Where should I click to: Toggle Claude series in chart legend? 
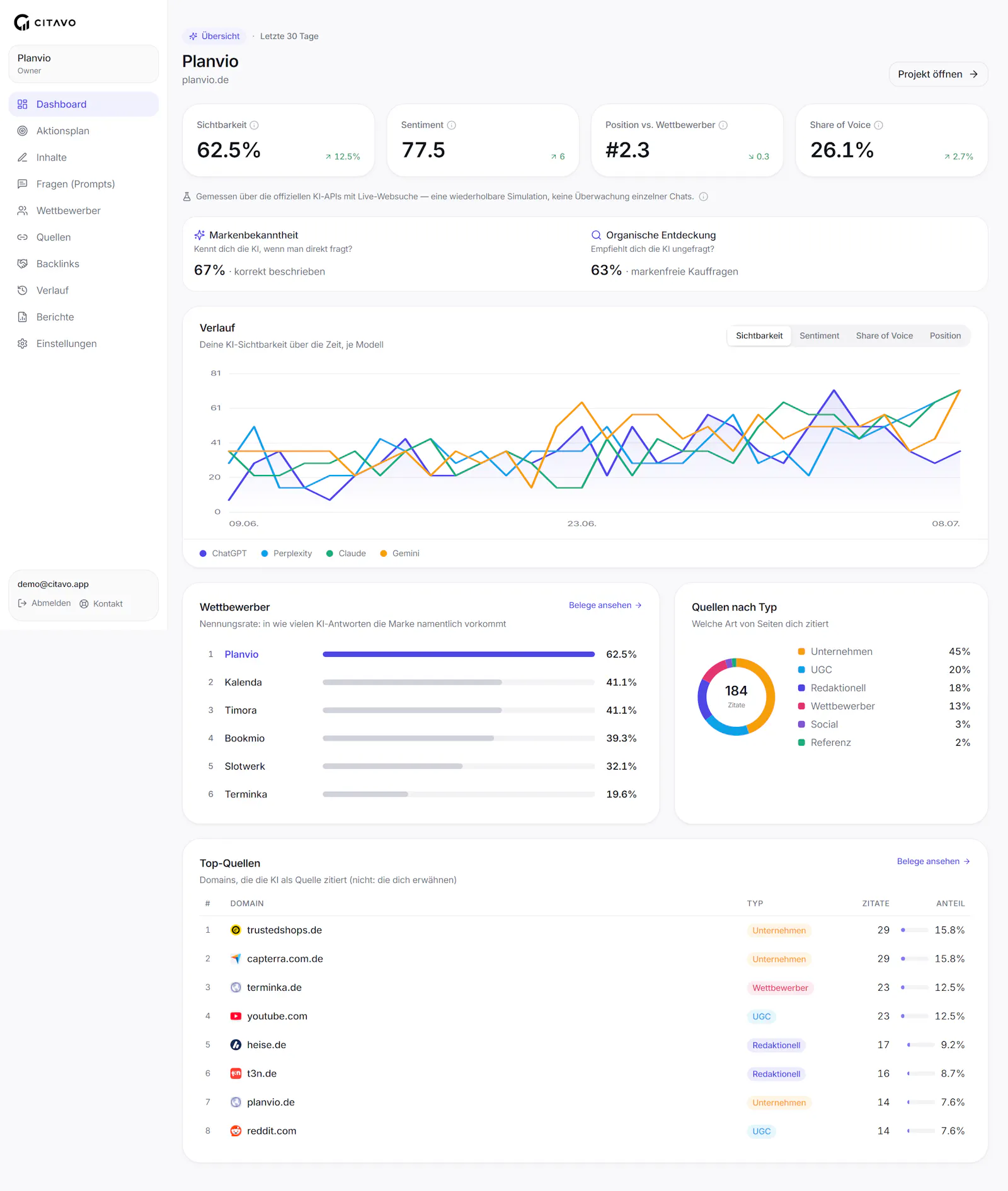click(x=346, y=554)
